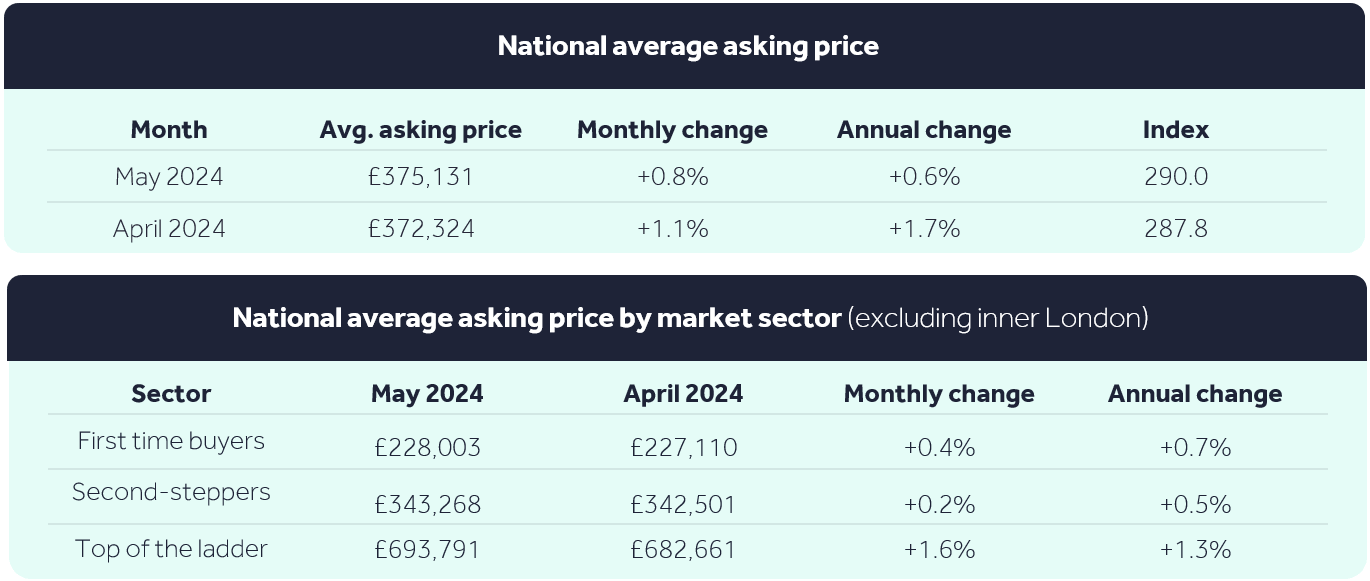Select the Sector column header
The width and height of the screenshot is (1370, 581).
coord(171,394)
